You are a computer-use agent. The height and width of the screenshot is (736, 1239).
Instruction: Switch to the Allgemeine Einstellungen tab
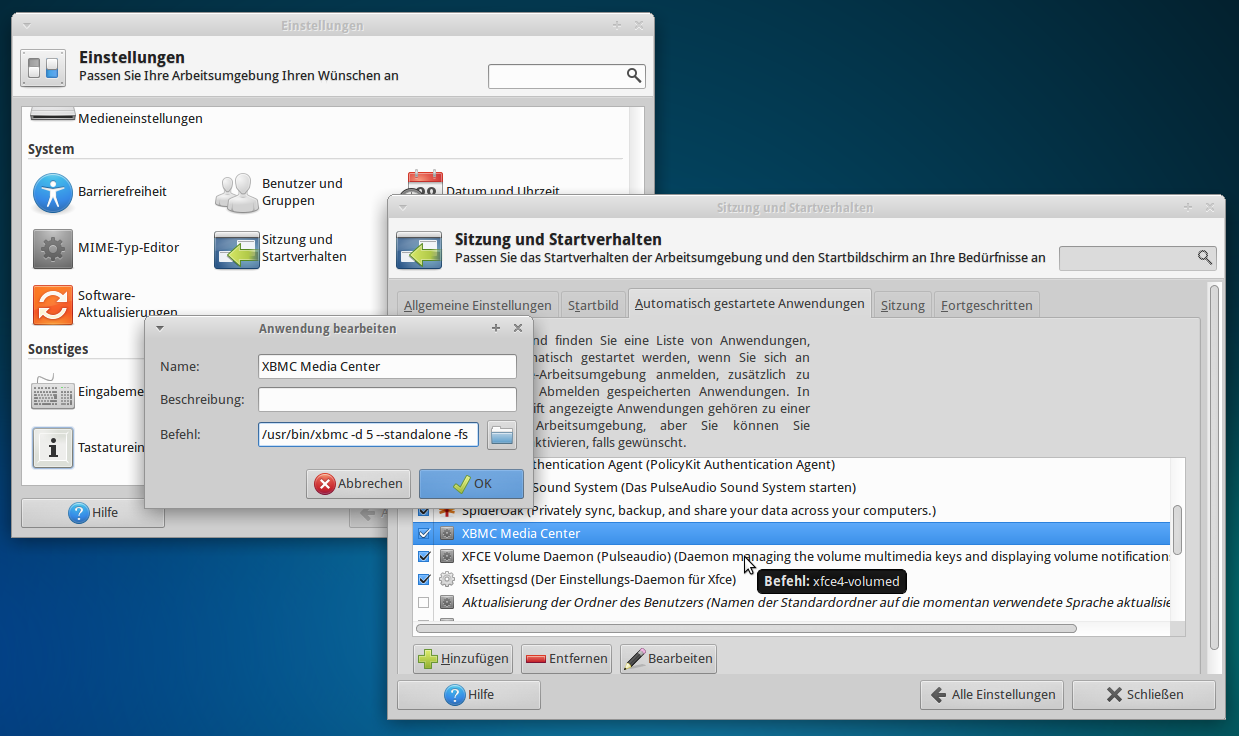[477, 305]
